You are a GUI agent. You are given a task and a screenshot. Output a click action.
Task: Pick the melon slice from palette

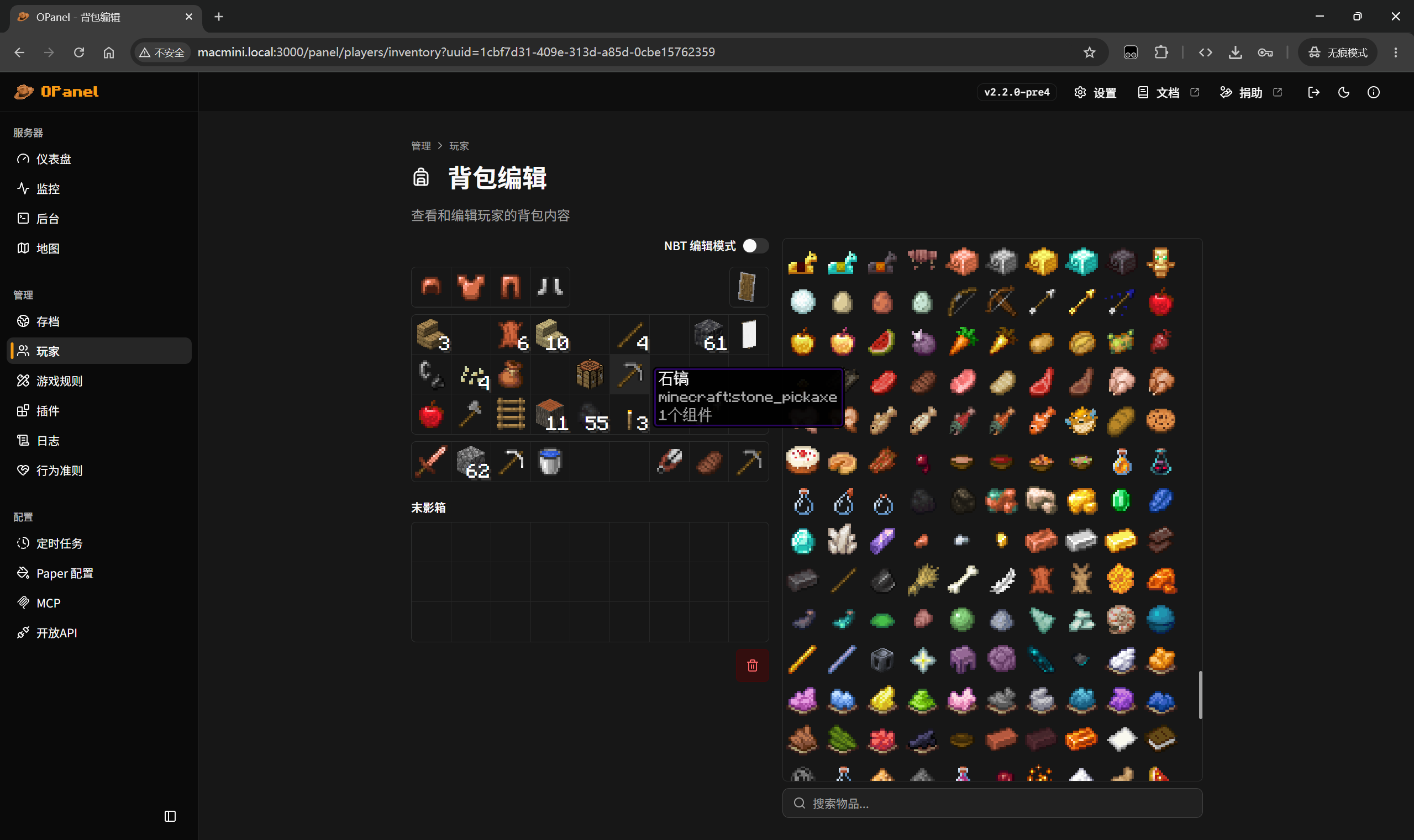click(882, 342)
